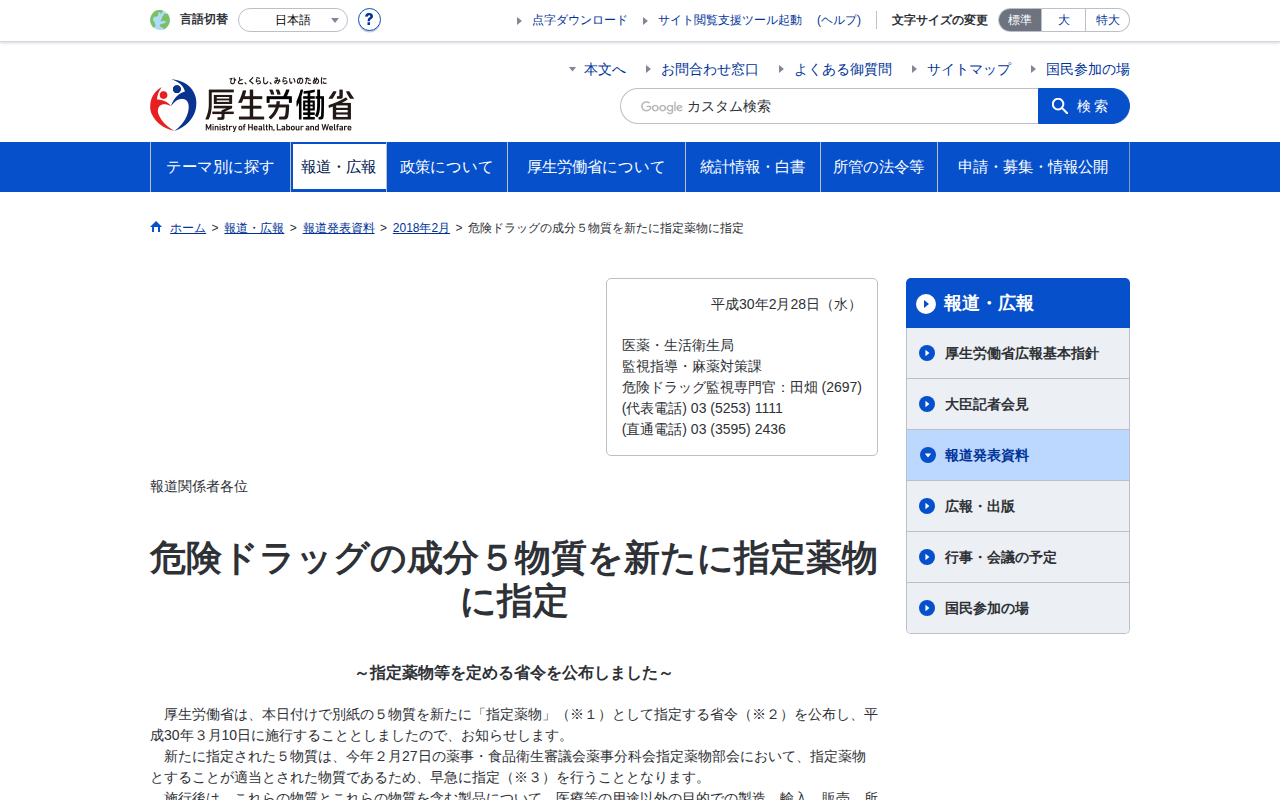Open the サイトマップ link

pyautogui.click(x=969, y=69)
